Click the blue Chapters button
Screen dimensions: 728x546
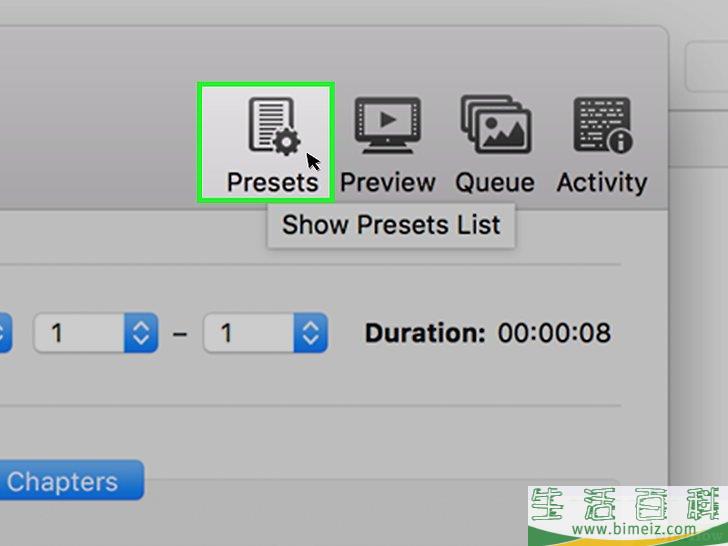[x=70, y=481]
